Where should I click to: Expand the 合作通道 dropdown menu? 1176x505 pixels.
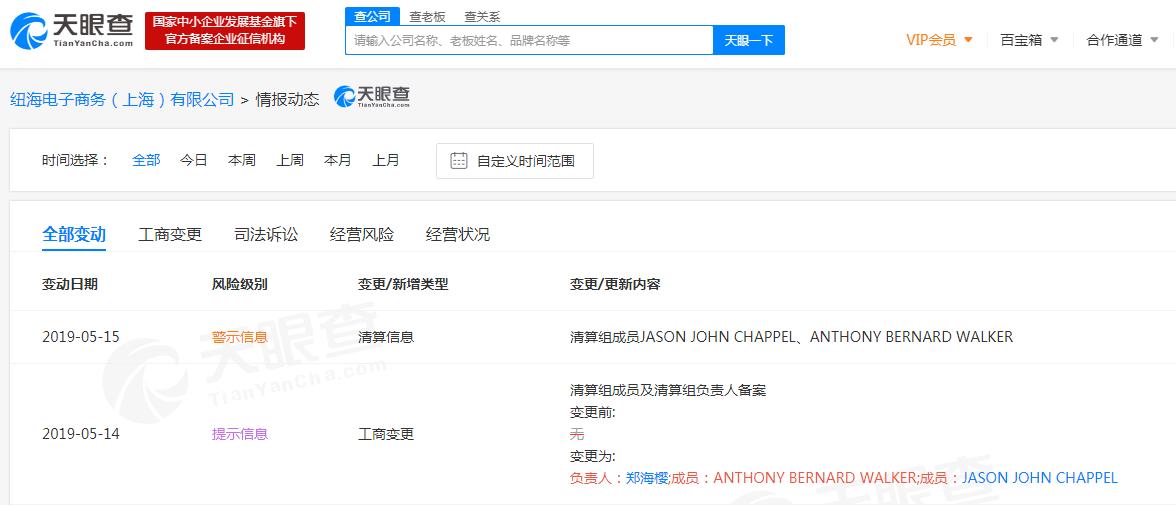[x=1122, y=40]
